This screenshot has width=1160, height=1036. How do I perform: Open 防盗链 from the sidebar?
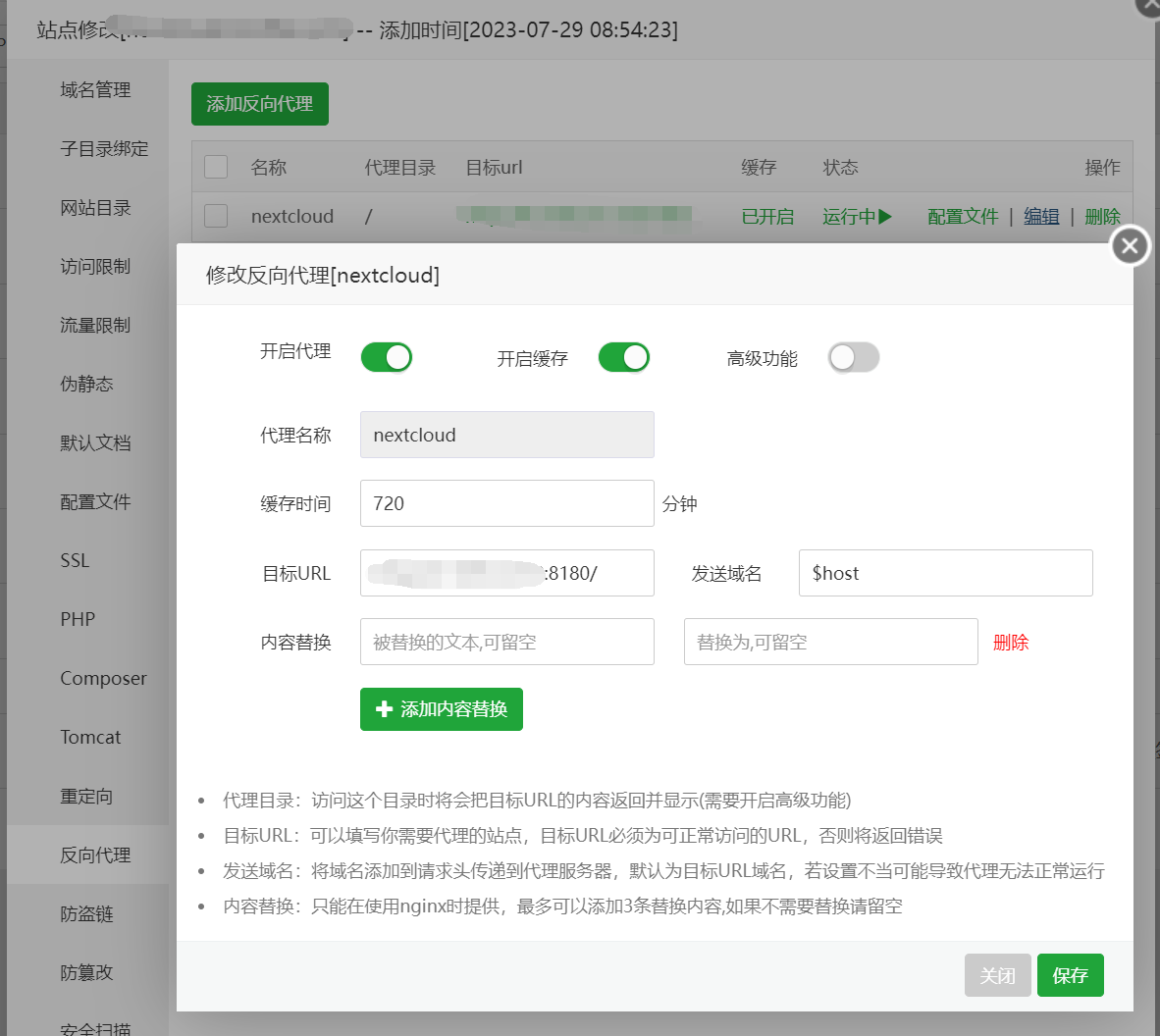[x=90, y=913]
